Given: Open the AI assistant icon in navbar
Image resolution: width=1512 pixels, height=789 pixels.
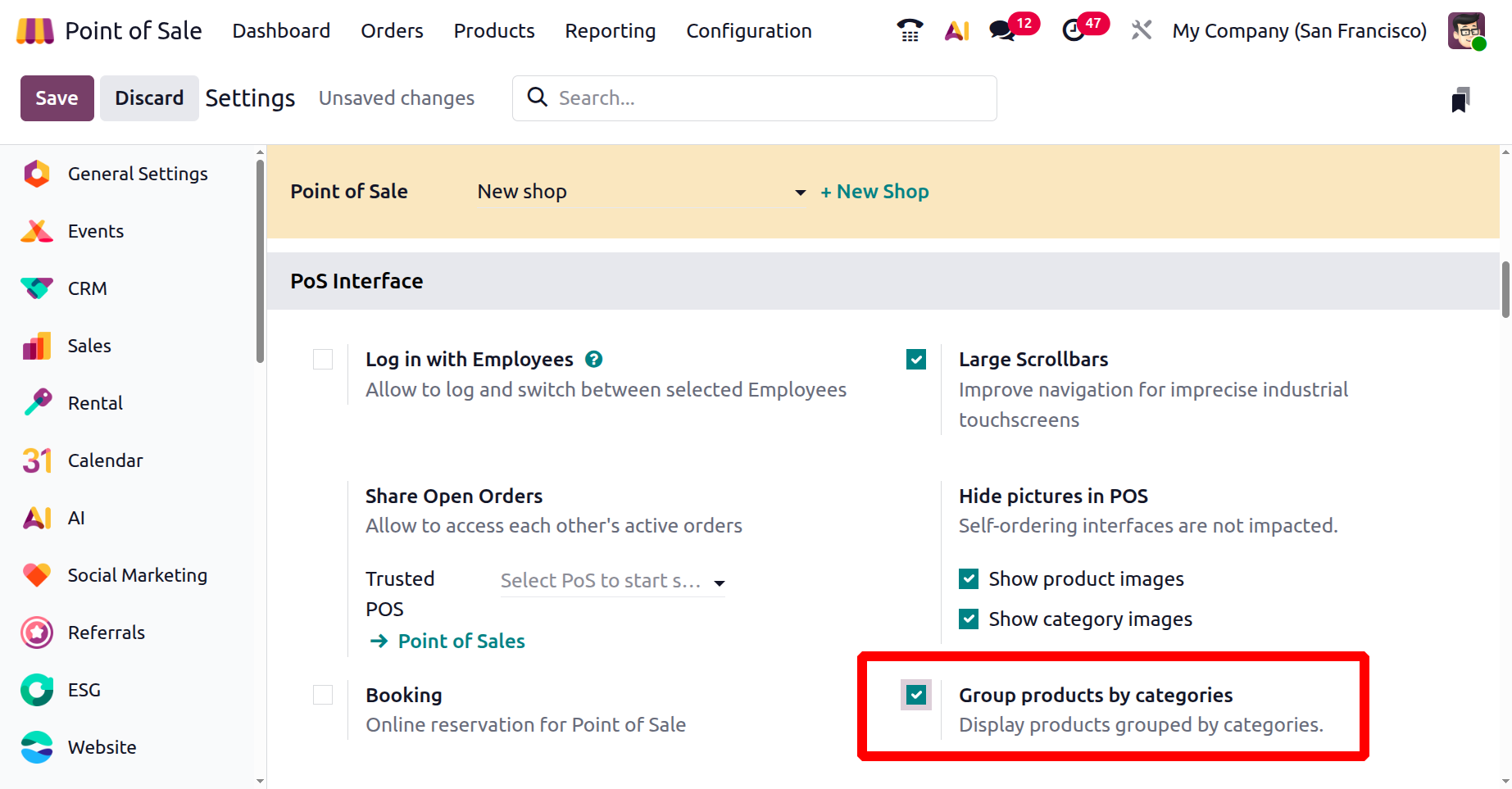Looking at the screenshot, I should [956, 31].
